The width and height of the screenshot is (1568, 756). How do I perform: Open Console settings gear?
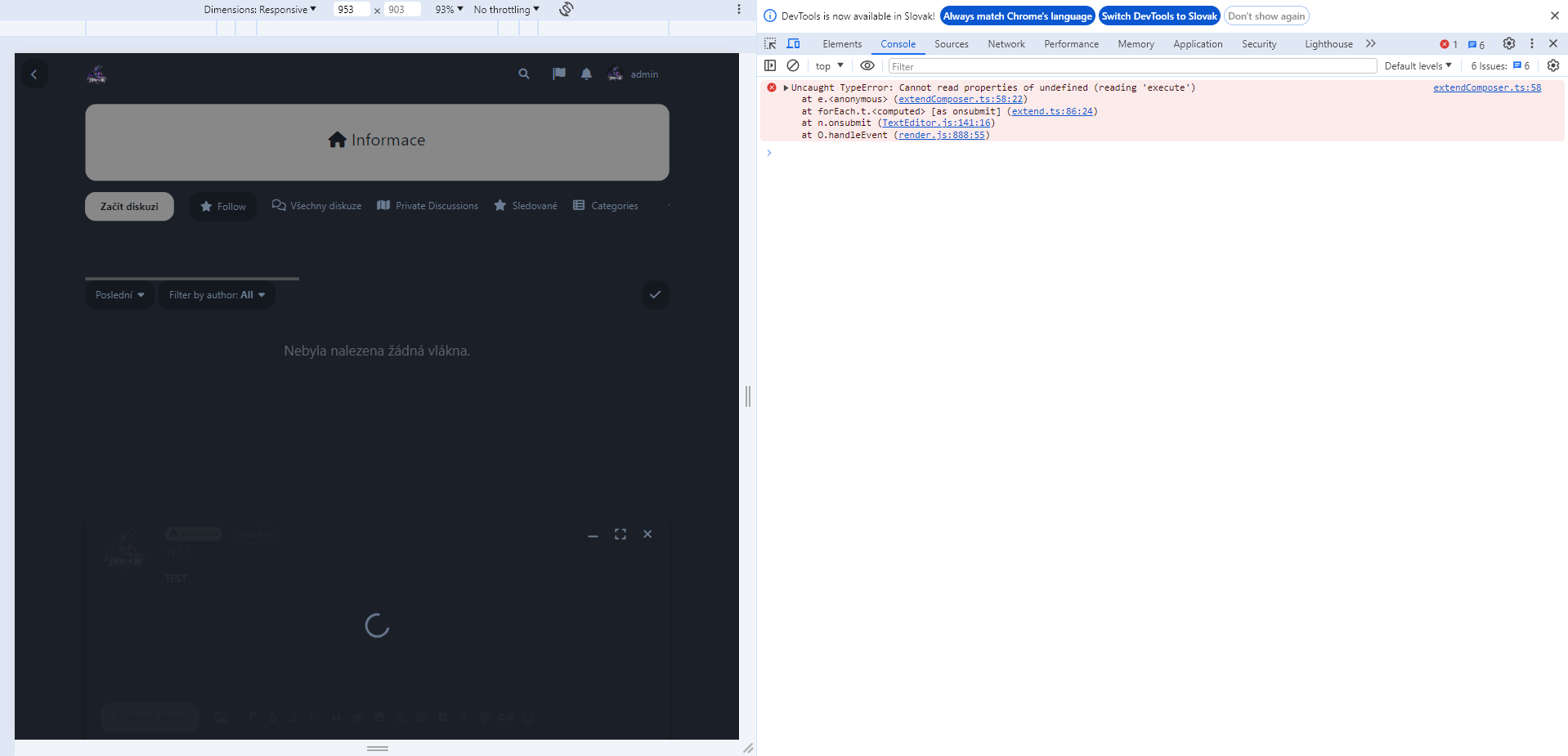pyautogui.click(x=1553, y=65)
